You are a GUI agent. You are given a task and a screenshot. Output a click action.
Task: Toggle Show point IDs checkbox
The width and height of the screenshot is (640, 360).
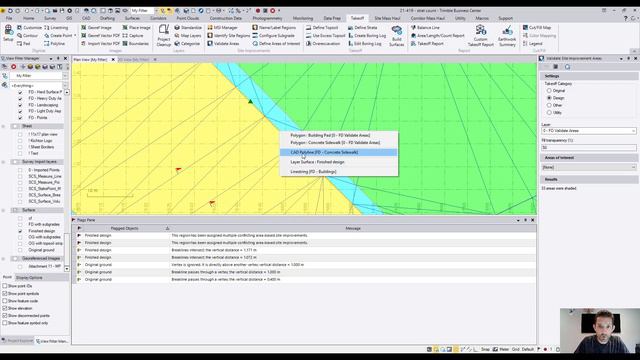[5, 286]
